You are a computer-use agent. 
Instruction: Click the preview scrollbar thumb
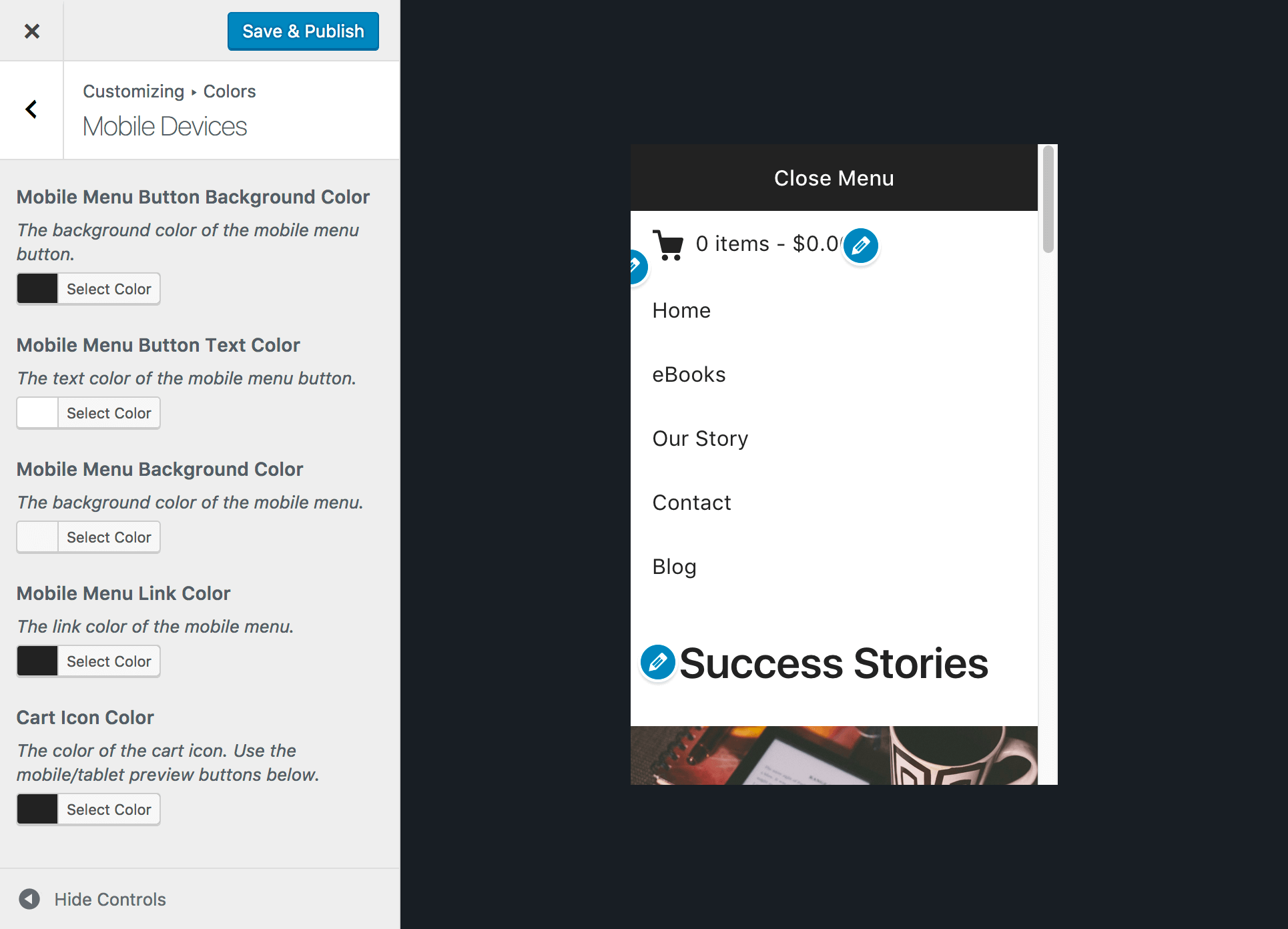(x=1048, y=199)
